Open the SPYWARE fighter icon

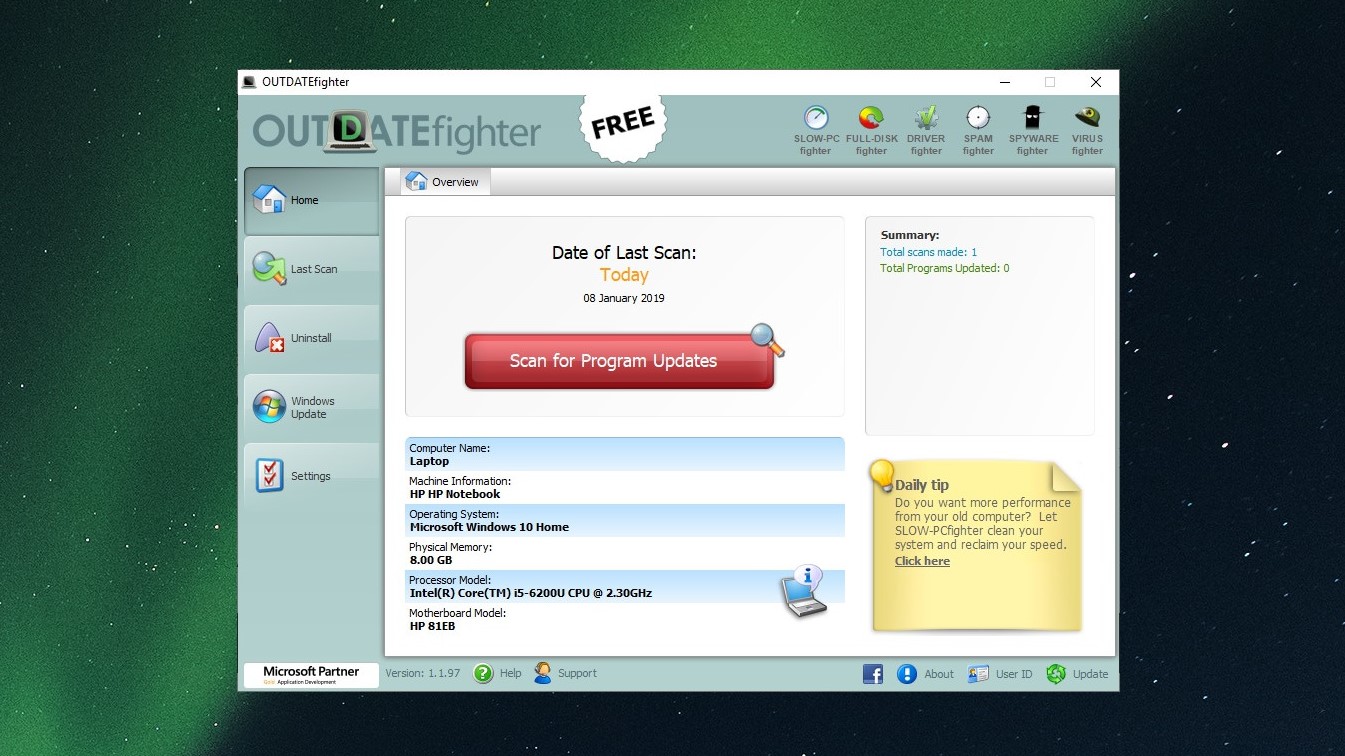[1033, 131]
